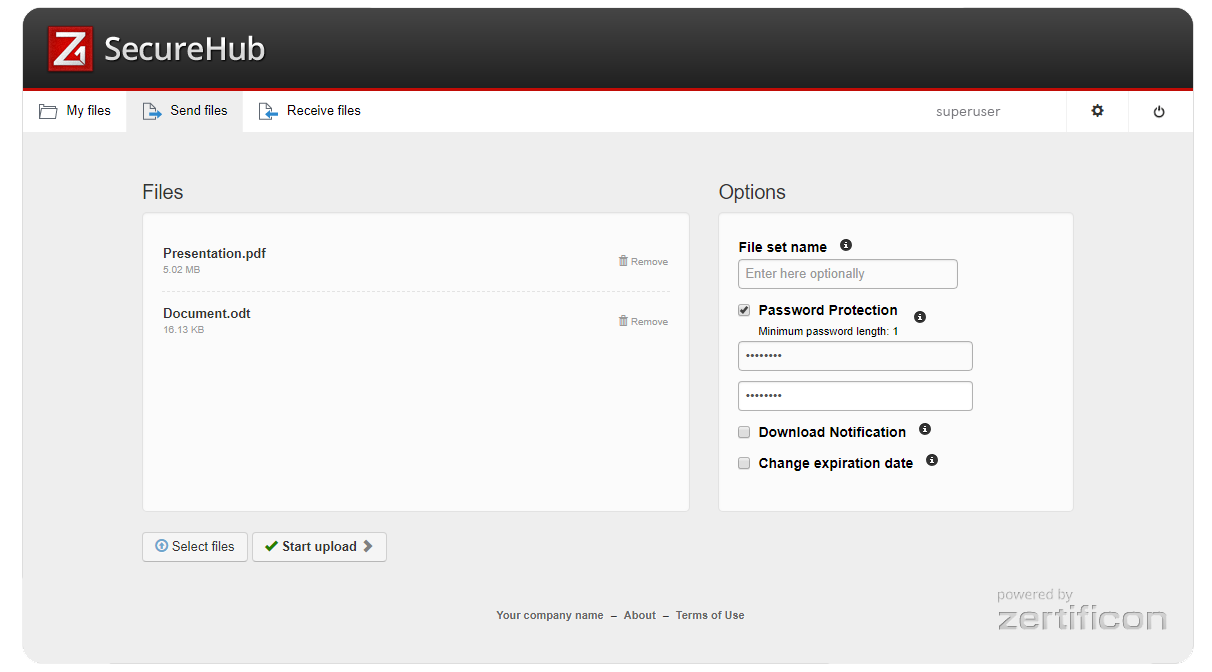
Task: Click the power logout icon
Action: click(x=1159, y=112)
